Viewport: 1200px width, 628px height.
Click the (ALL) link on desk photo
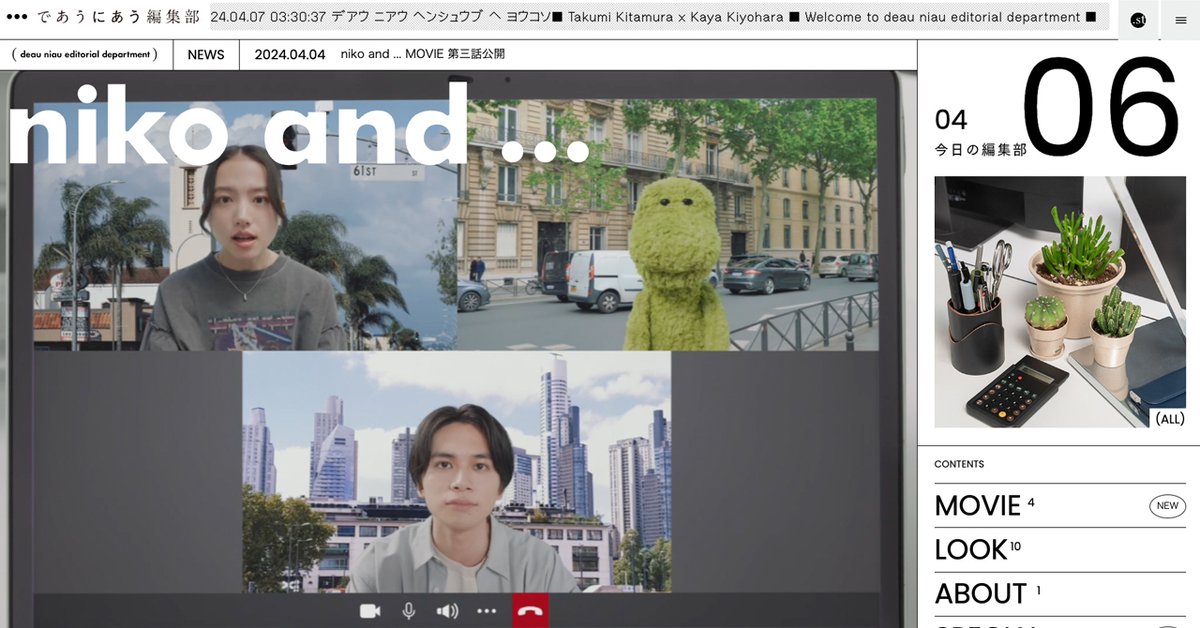click(x=1169, y=420)
